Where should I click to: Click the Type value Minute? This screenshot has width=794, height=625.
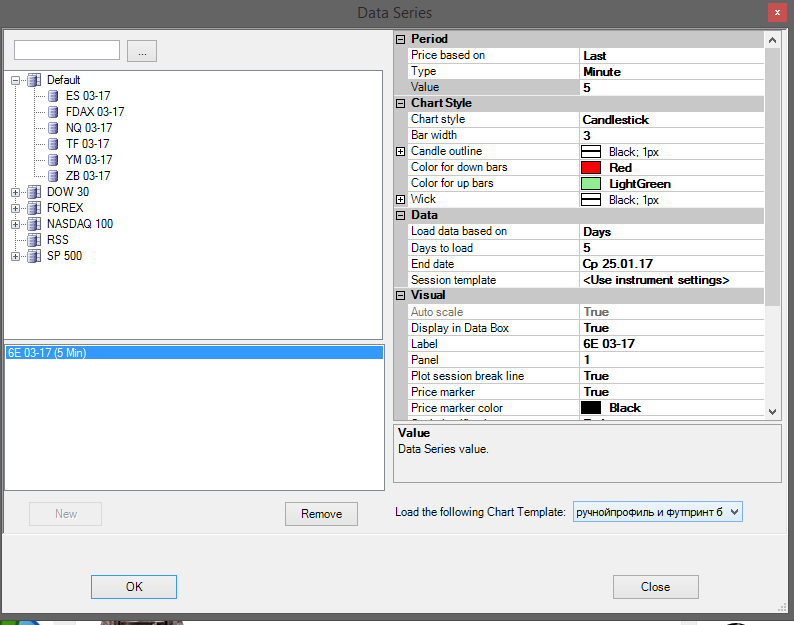(671, 71)
